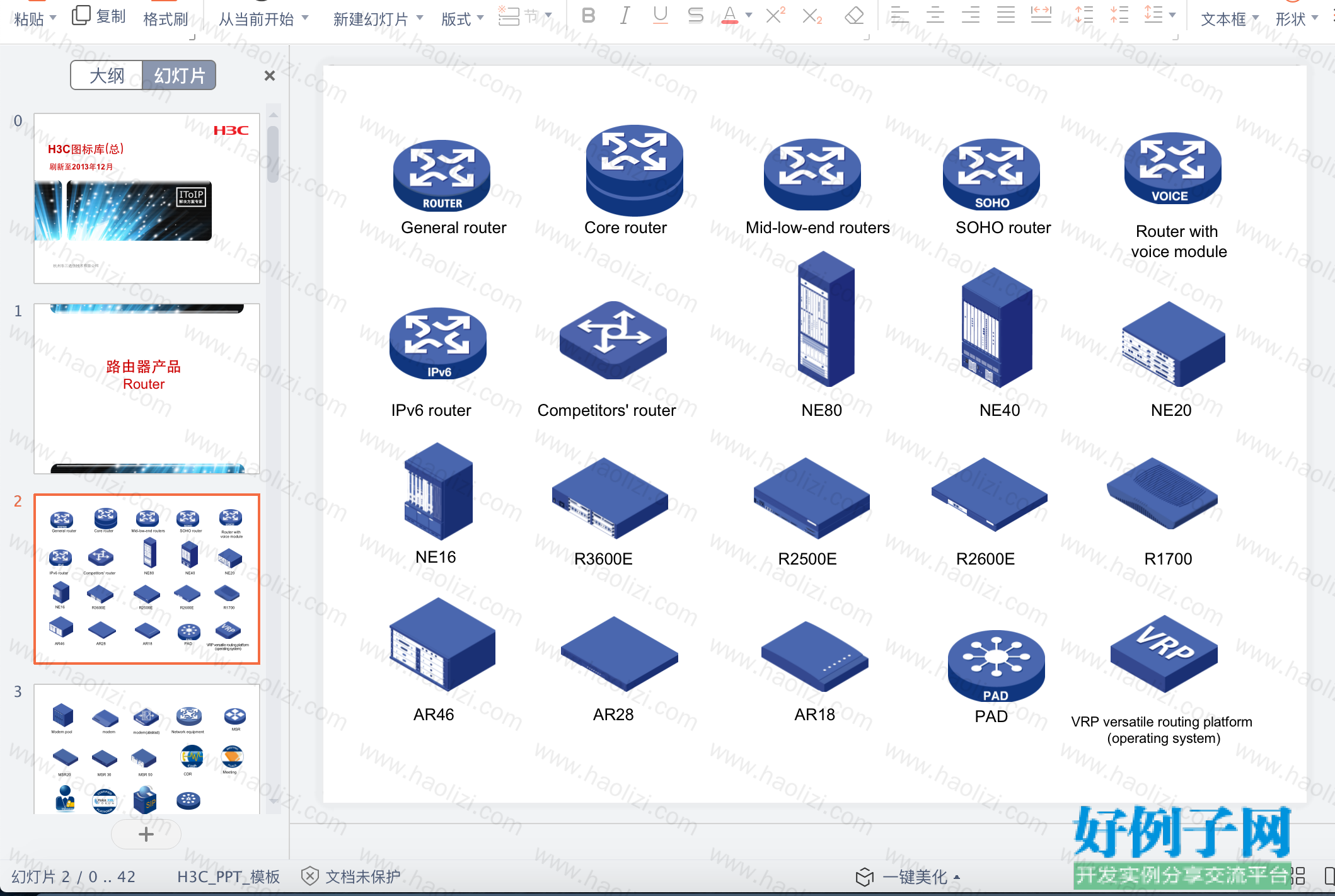Click the 幻灯片 2 / 0 .. 42 counter
Viewport: 1335px width, 896px height.
73,876
